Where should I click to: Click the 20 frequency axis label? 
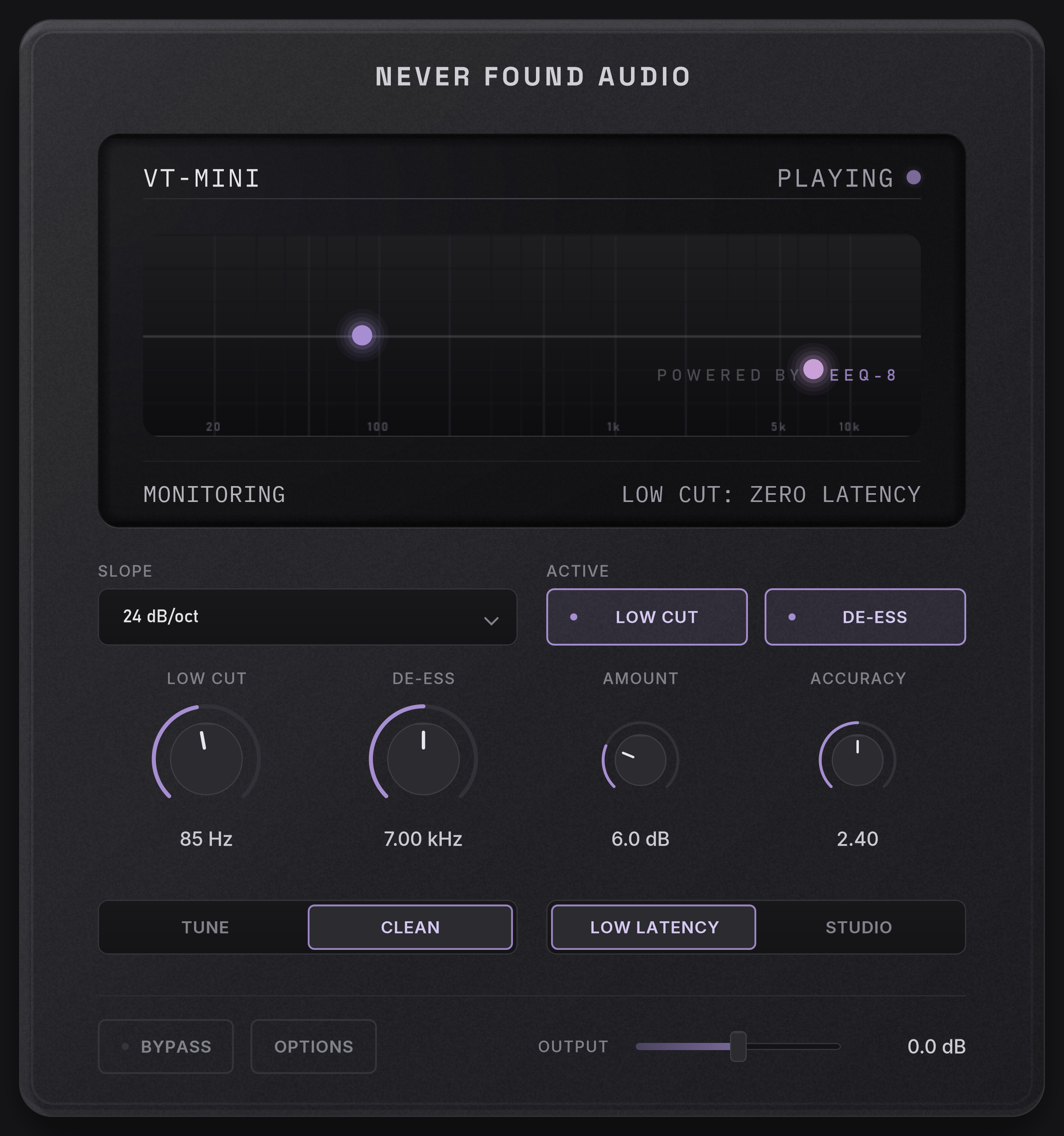point(213,427)
